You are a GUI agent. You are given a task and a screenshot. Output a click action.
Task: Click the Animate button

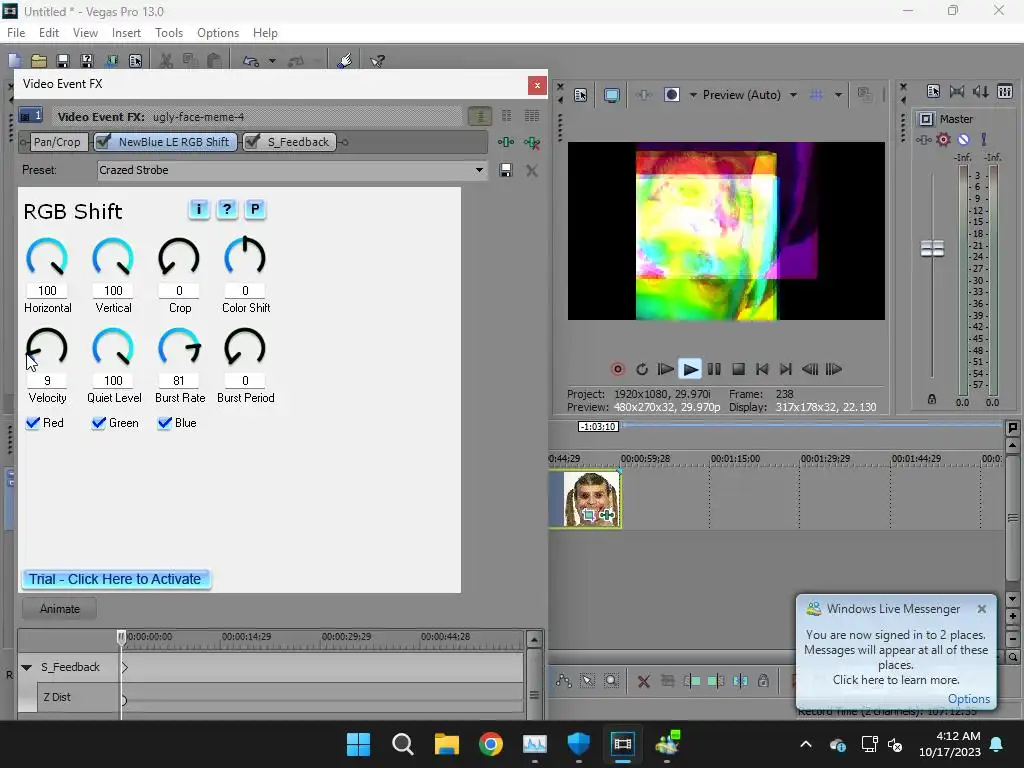[x=59, y=609]
